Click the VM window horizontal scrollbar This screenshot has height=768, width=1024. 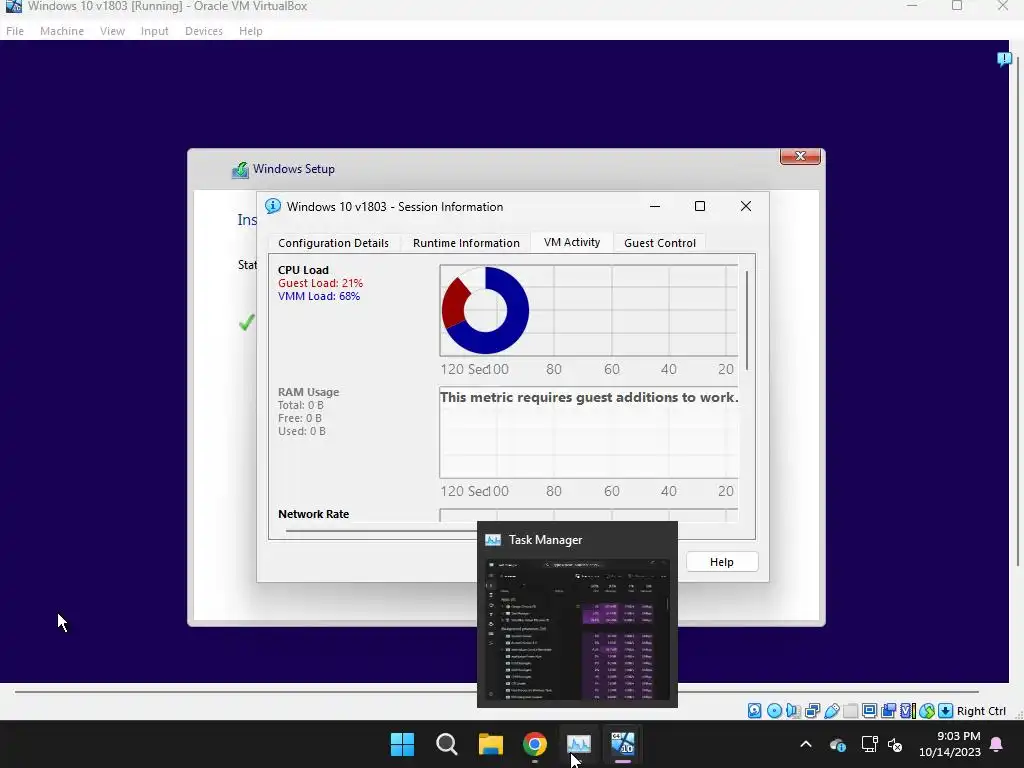[496, 691]
